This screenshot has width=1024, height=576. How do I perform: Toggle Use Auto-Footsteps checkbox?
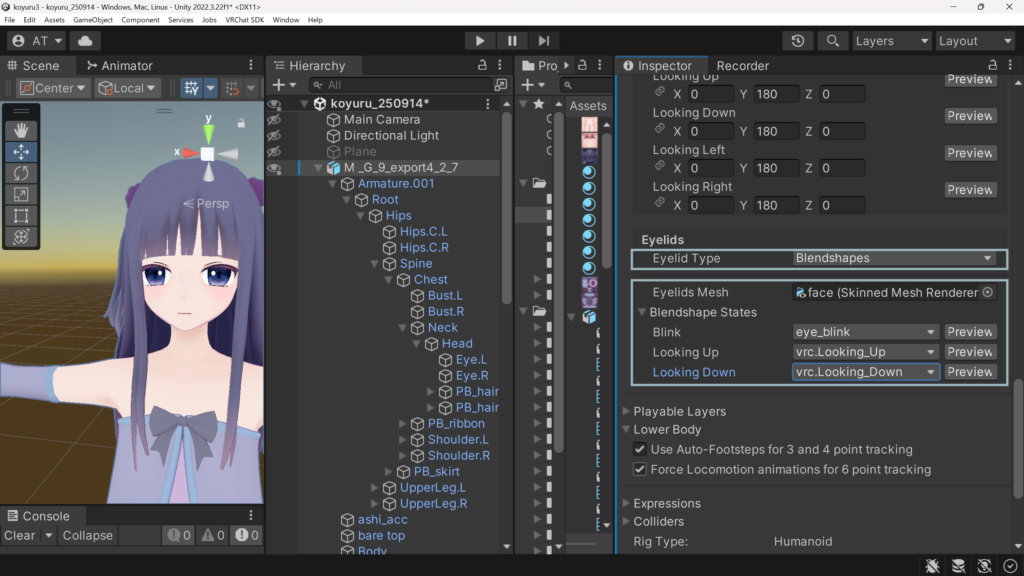click(640, 450)
